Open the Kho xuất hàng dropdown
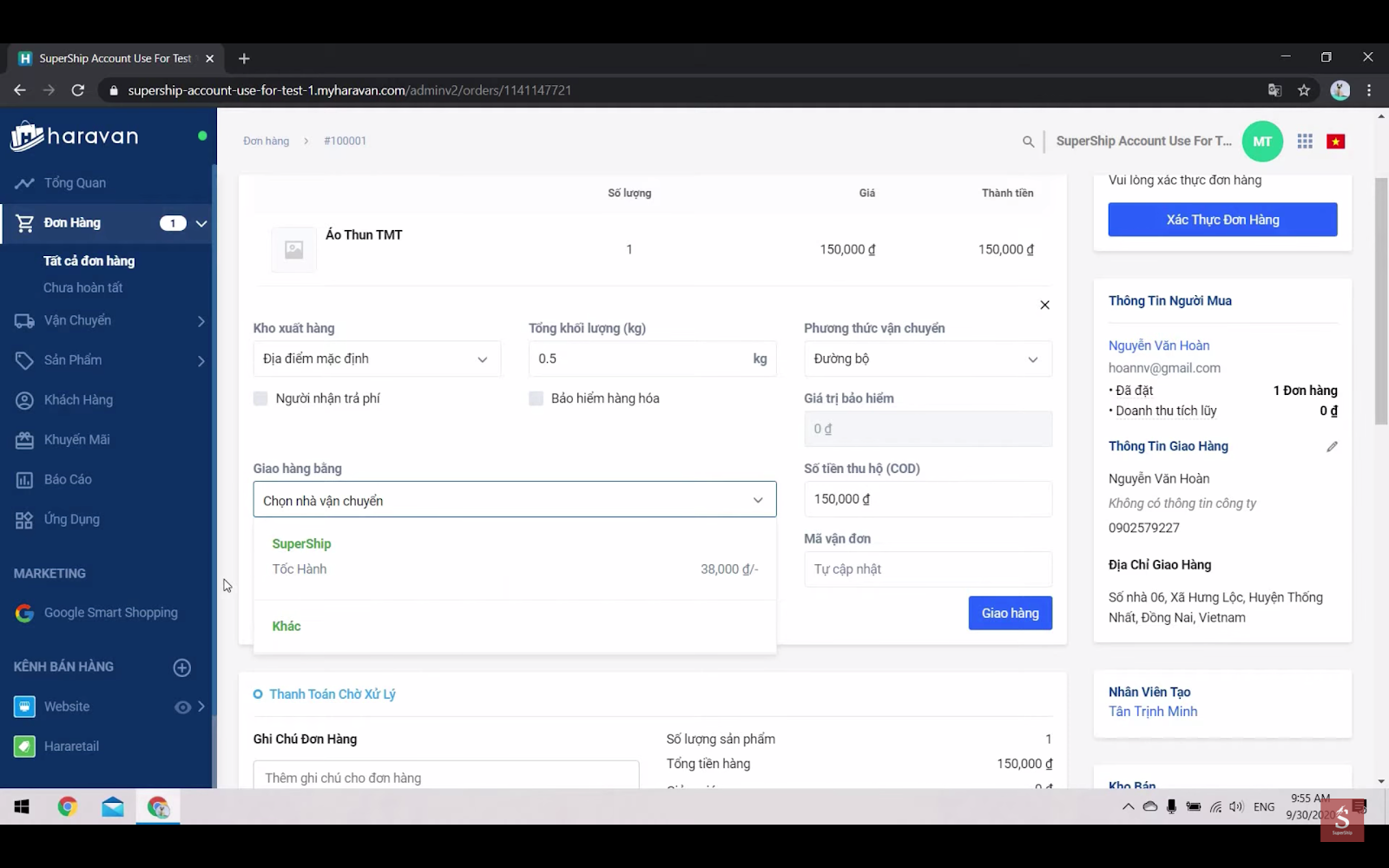The height and width of the screenshot is (868, 1389). 376,359
